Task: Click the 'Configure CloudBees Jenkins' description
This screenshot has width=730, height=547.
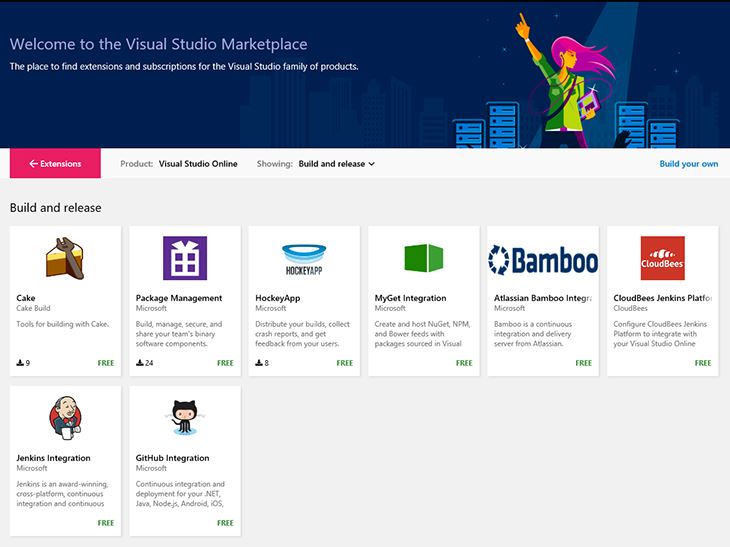Action: (x=660, y=334)
